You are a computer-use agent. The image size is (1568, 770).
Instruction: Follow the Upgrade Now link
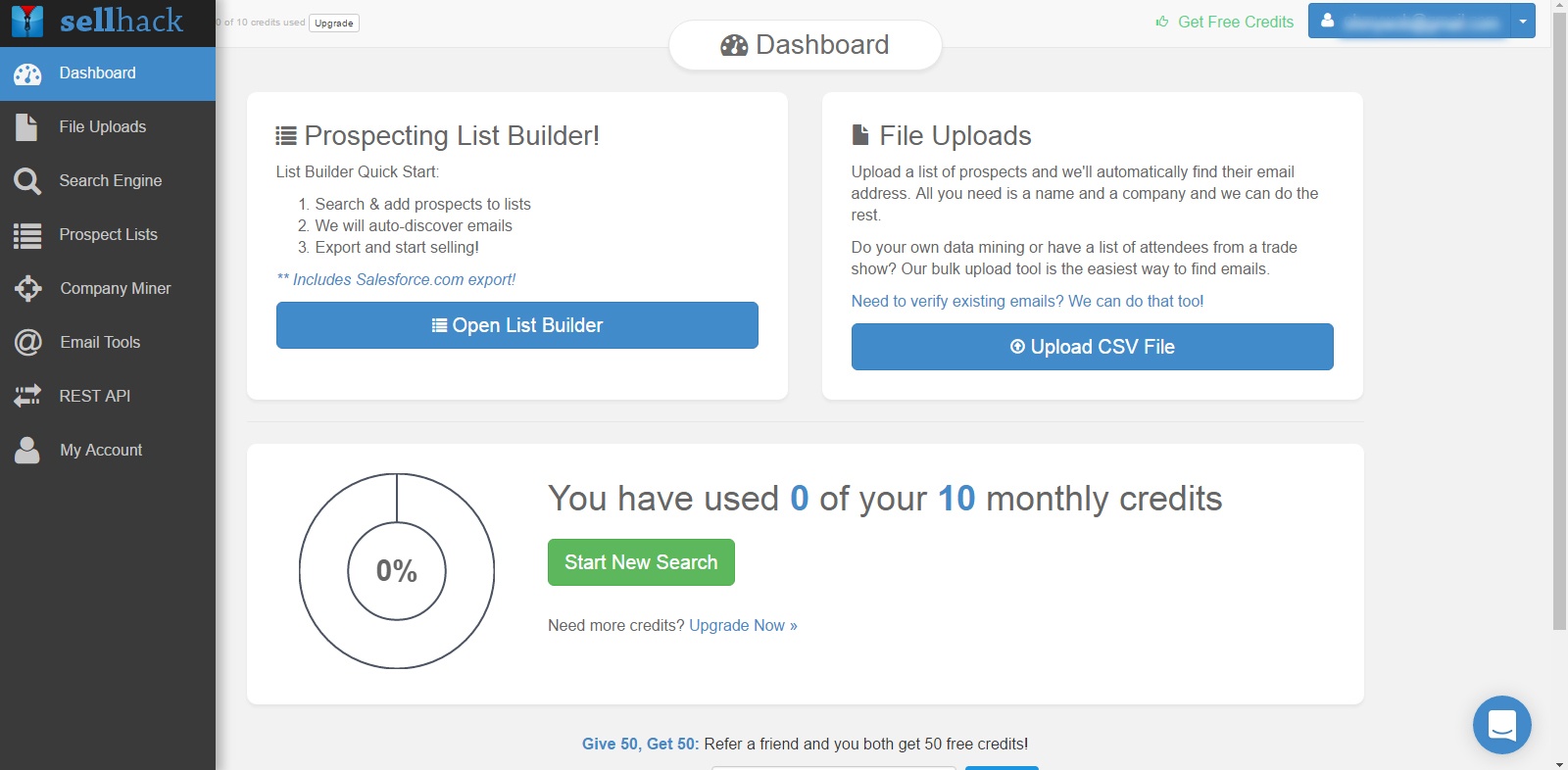[x=743, y=625]
